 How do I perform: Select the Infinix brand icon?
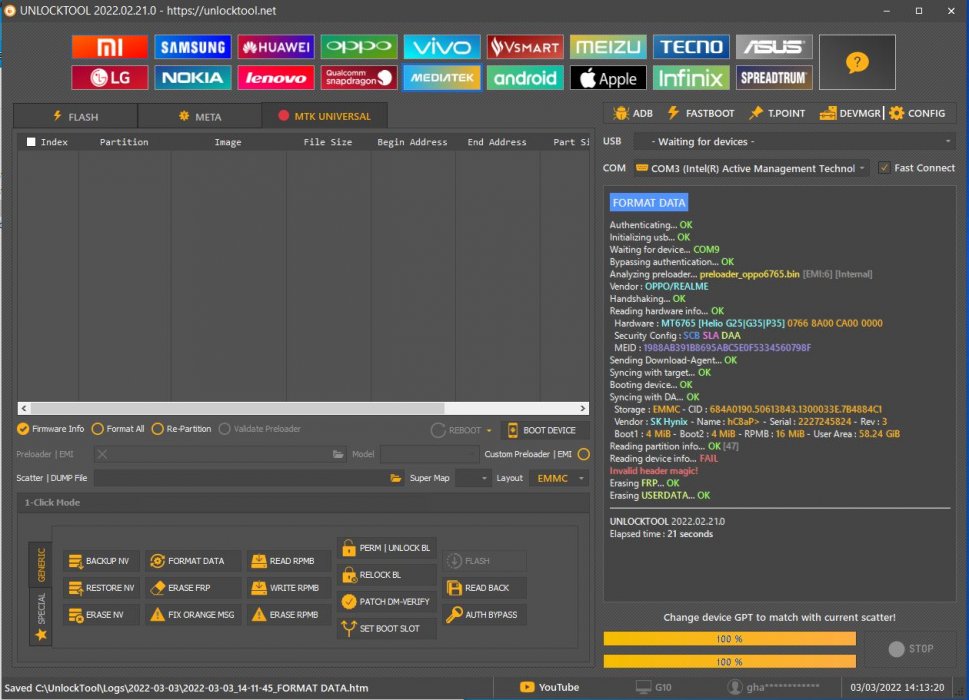691,78
